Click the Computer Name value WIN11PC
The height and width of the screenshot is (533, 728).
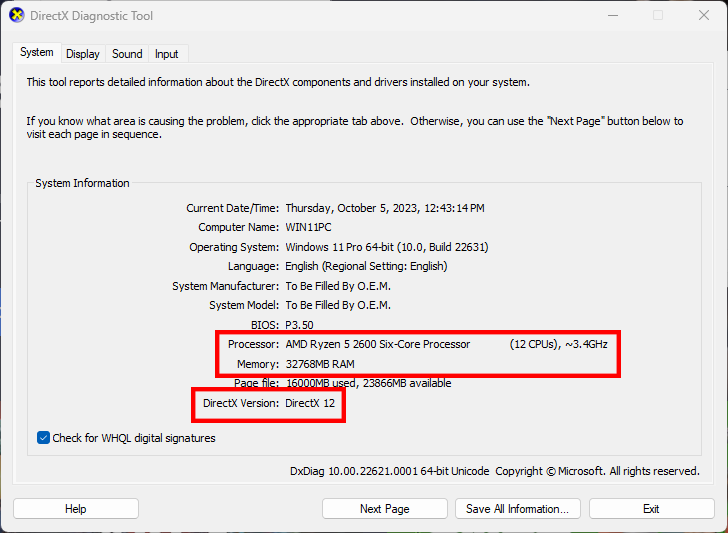(x=308, y=228)
